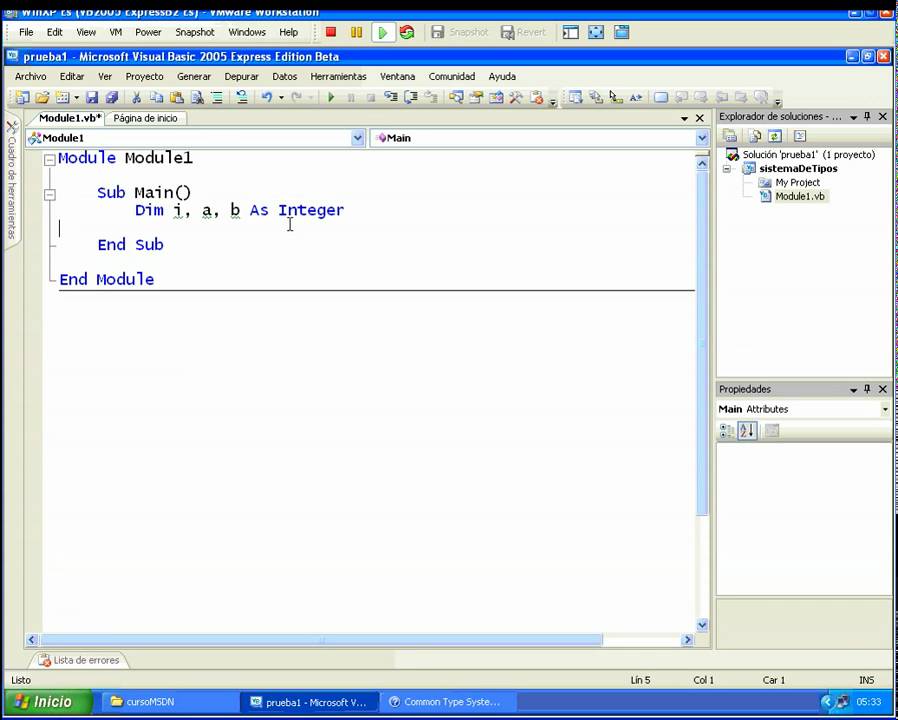Screen dimensions: 898x720
Task: Click the VMware Revert button
Action: coord(523,32)
